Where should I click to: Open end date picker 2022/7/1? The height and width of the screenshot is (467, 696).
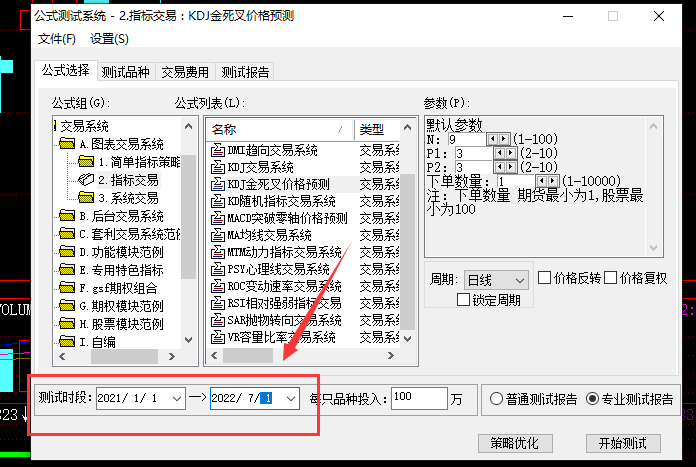(291, 398)
